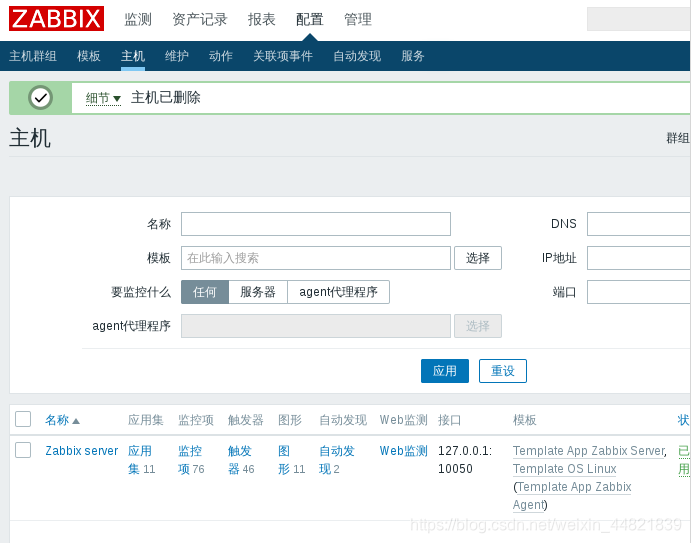Viewport: 691px width, 543px height.
Task: Sort hosts by 名称 column
Action: [62, 420]
